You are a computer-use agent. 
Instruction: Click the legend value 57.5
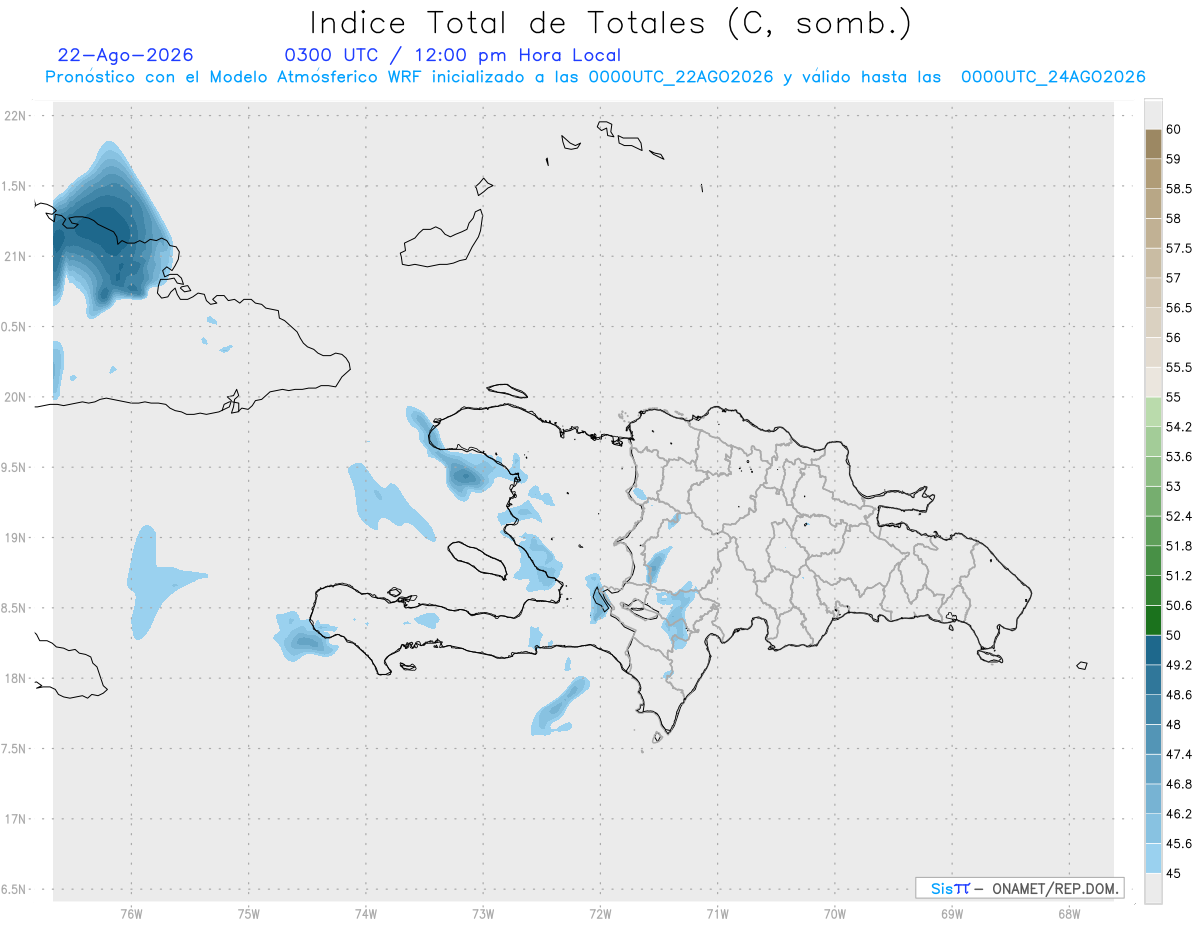[1179, 248]
